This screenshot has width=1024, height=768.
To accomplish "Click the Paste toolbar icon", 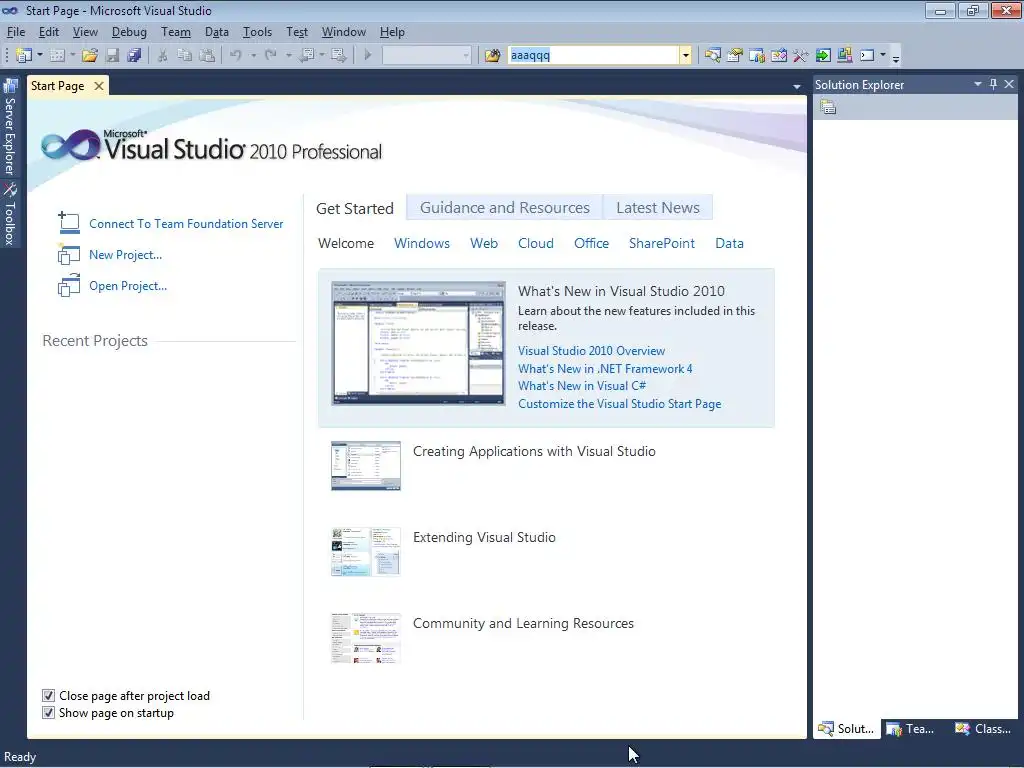I will (207, 56).
